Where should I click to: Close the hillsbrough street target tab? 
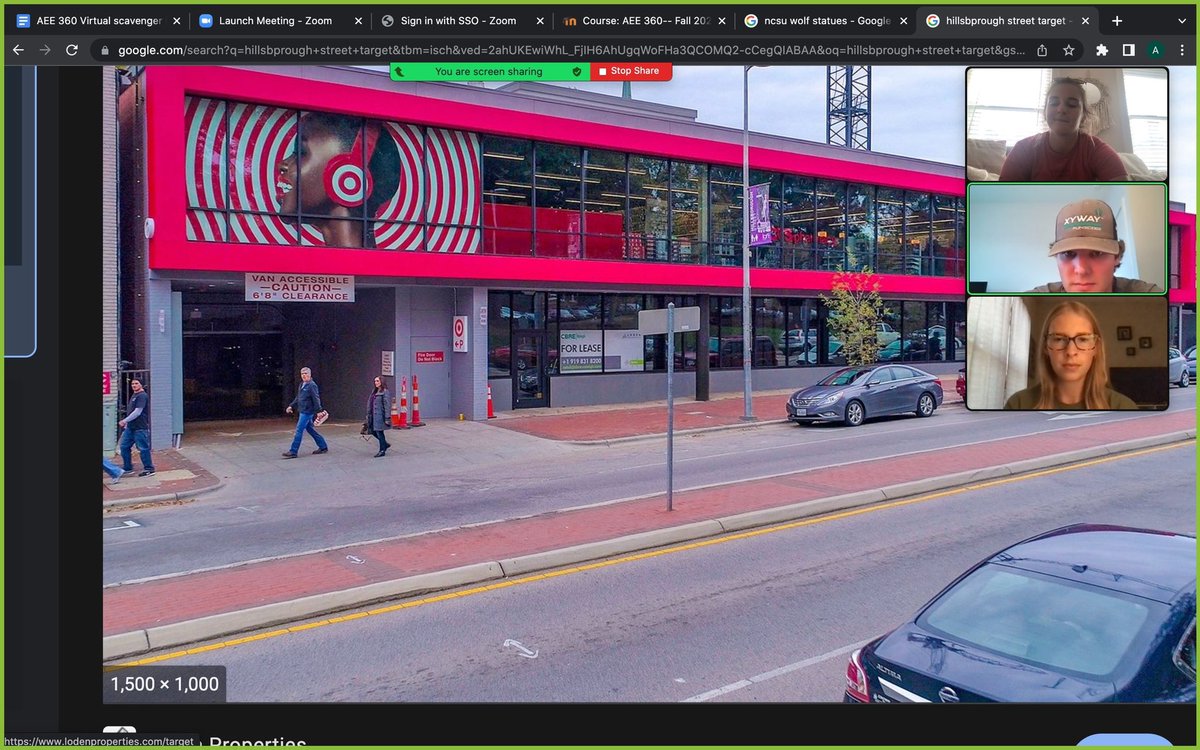[x=1085, y=20]
